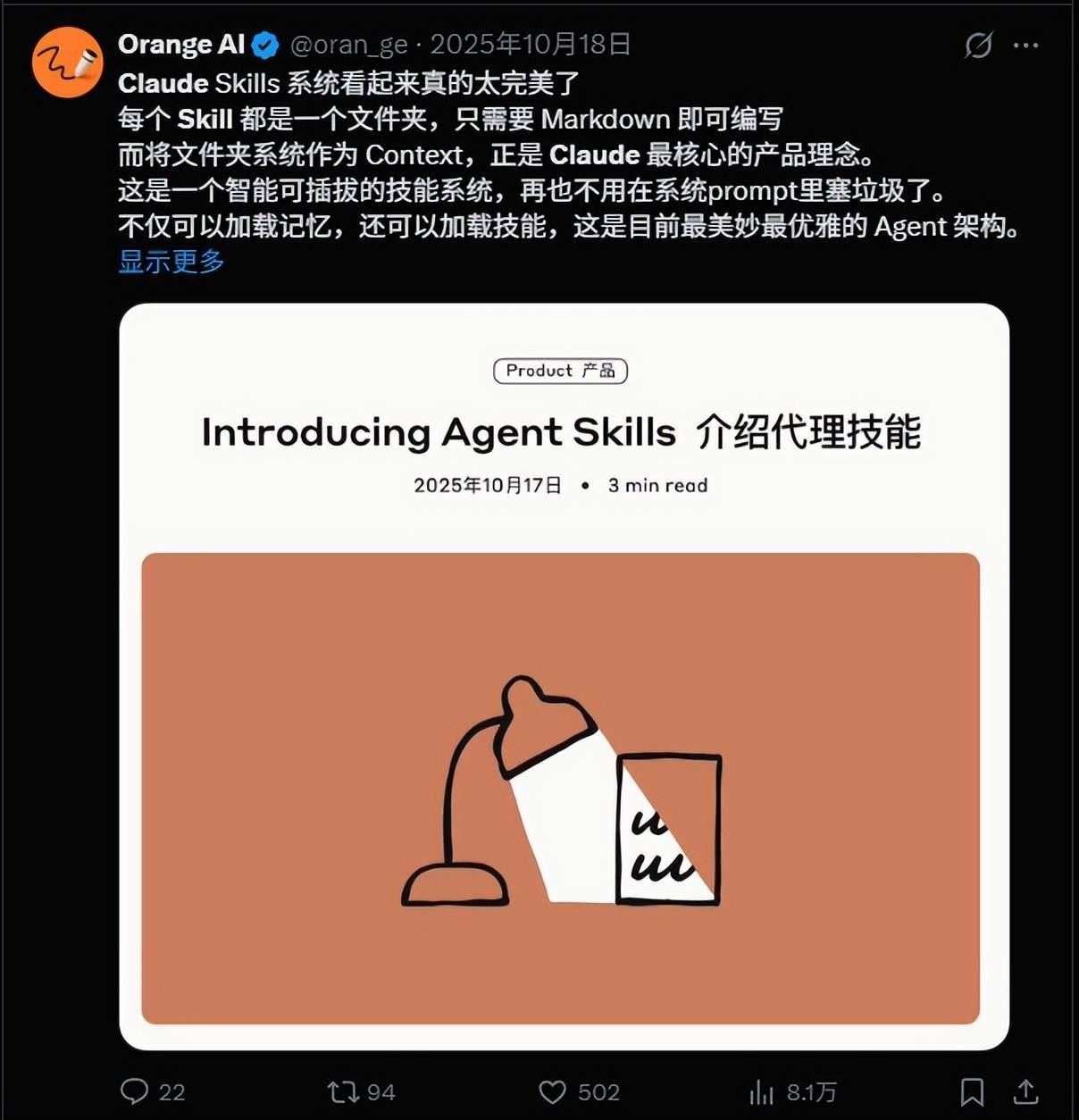Select the Product 产品 category tag
The image size is (1079, 1120).
[561, 371]
